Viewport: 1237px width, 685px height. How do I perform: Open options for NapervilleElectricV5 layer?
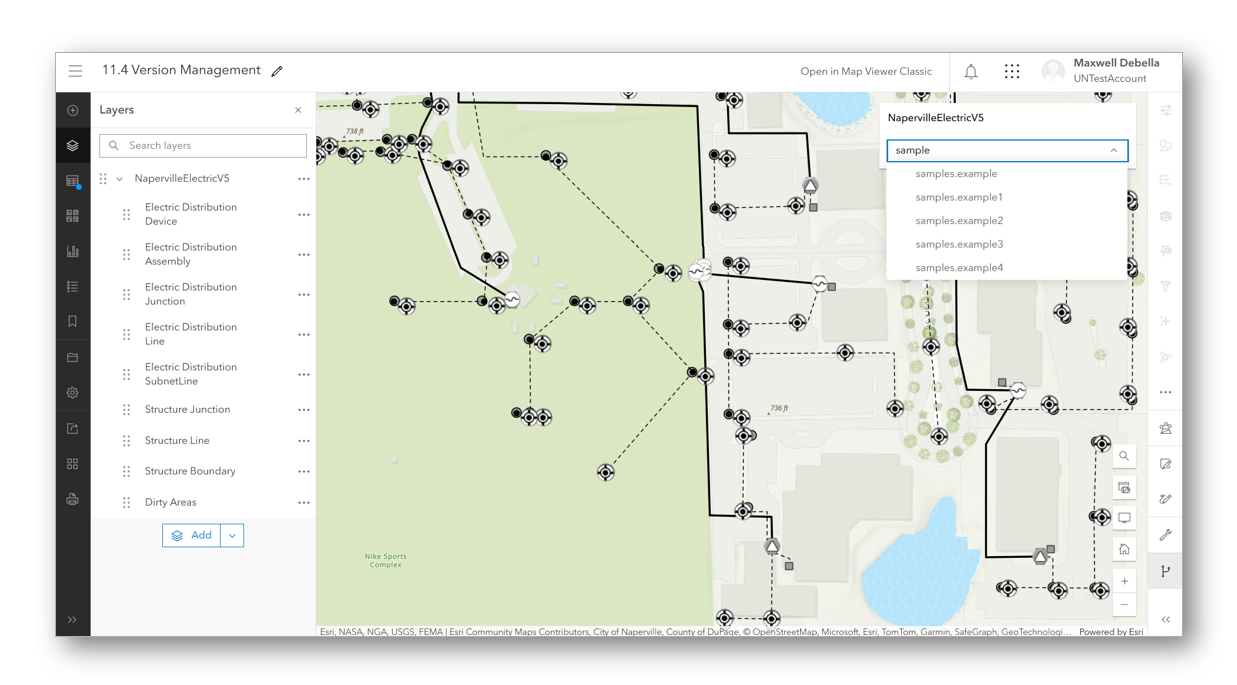pyautogui.click(x=304, y=179)
